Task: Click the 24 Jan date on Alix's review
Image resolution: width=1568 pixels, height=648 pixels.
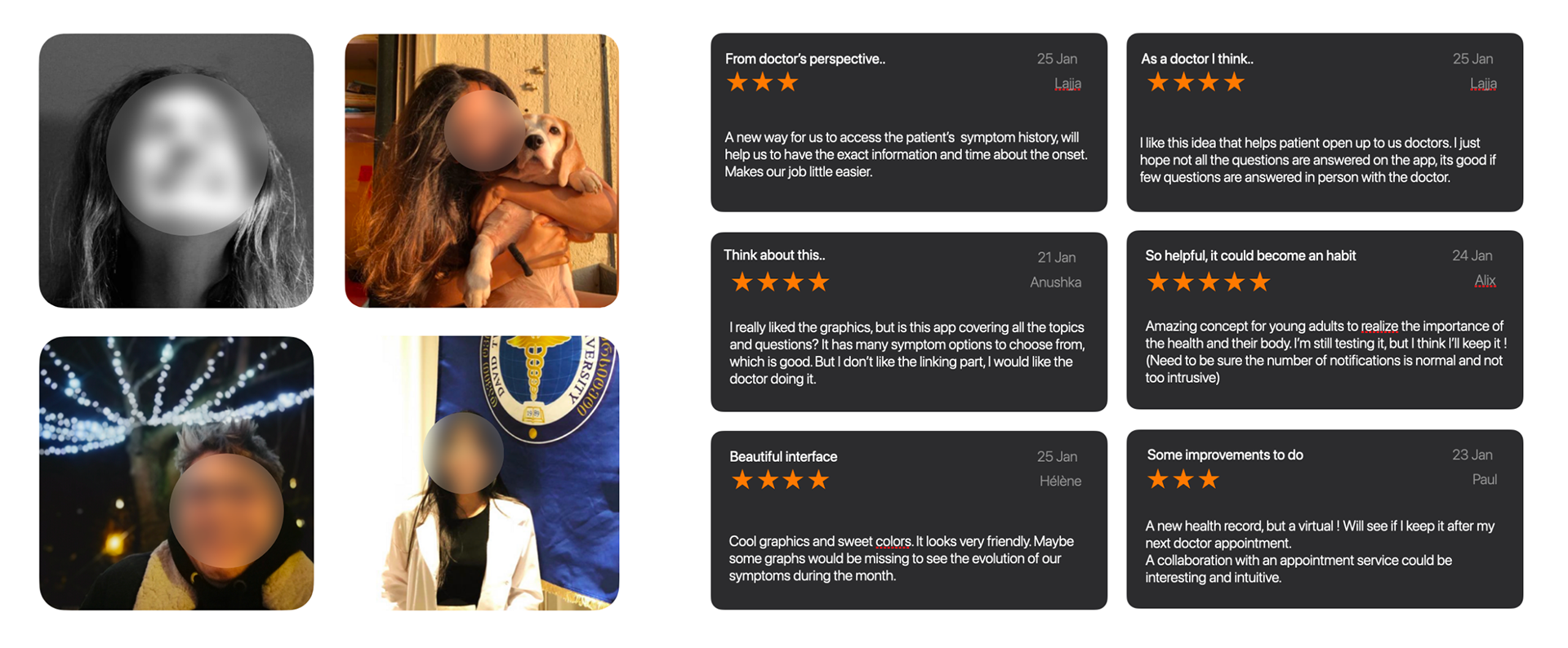Action: coord(1472,256)
